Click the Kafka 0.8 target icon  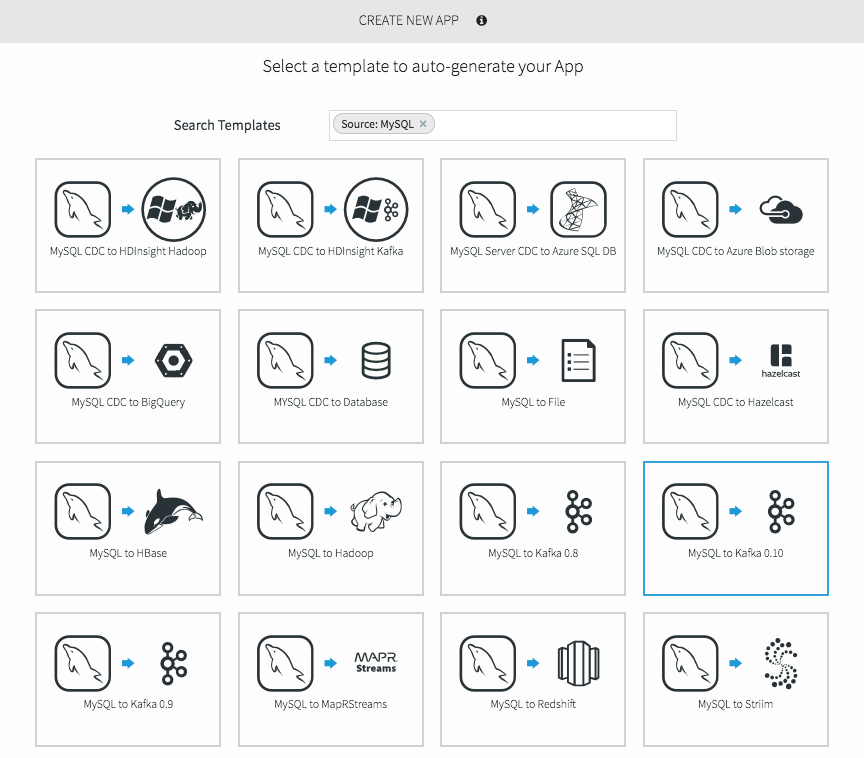579,512
